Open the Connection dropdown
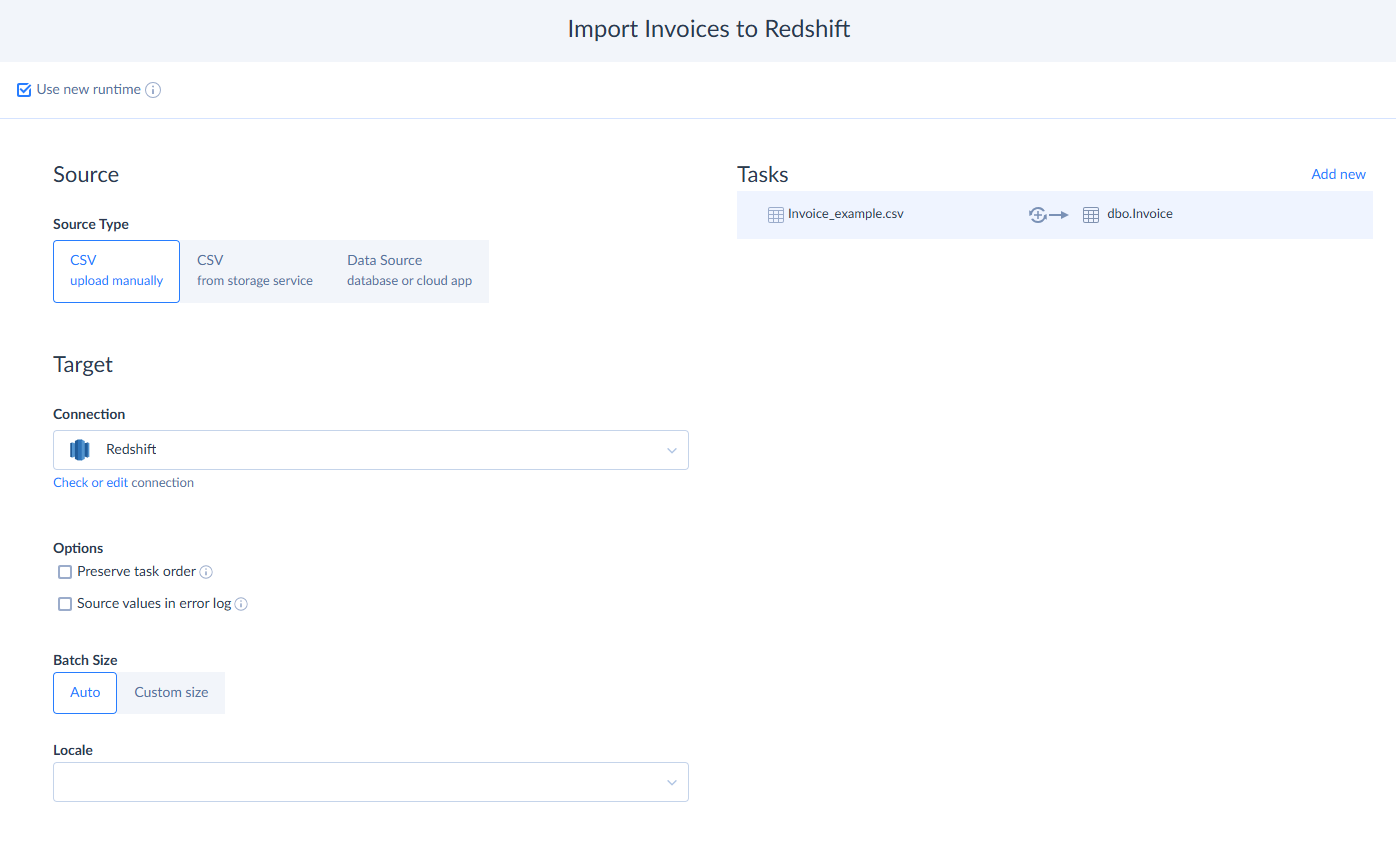Viewport: 1396px width, 843px height. (x=370, y=449)
